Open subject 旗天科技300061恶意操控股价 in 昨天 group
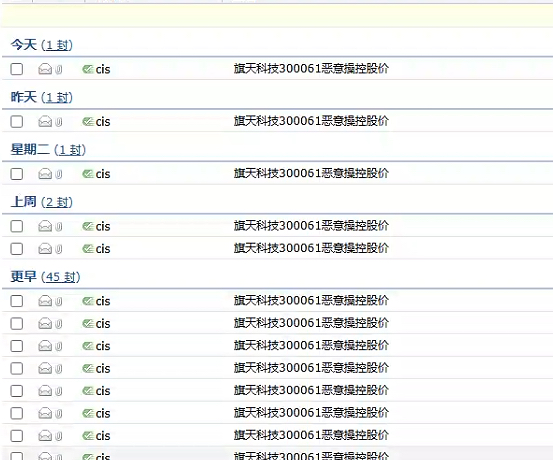This screenshot has height=460, width=553. point(311,121)
